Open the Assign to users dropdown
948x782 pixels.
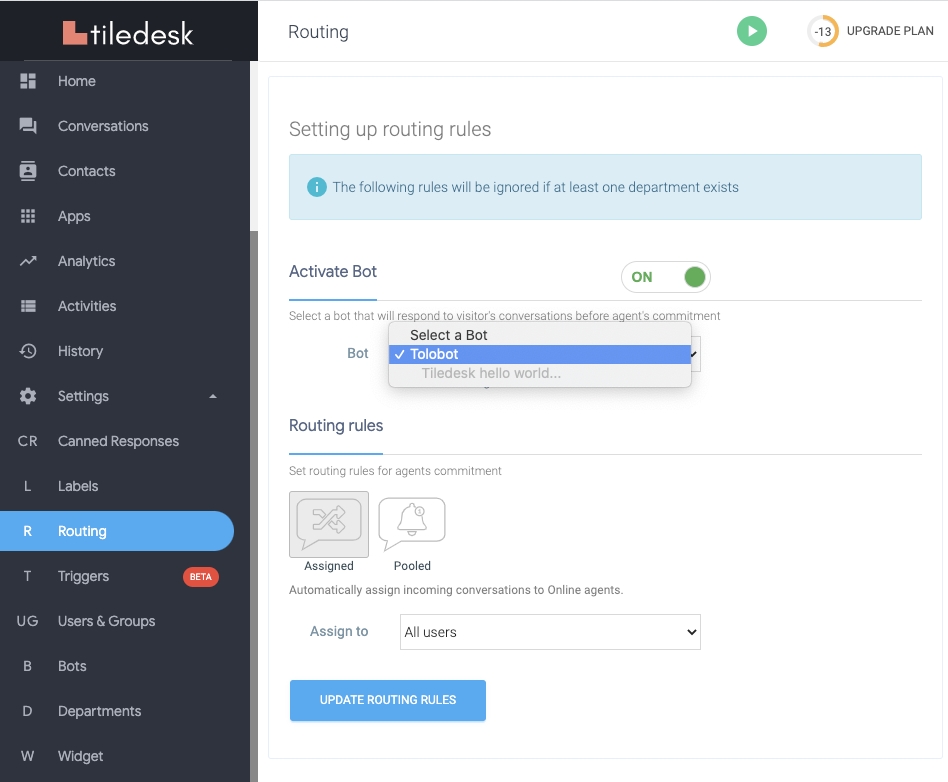pos(550,632)
